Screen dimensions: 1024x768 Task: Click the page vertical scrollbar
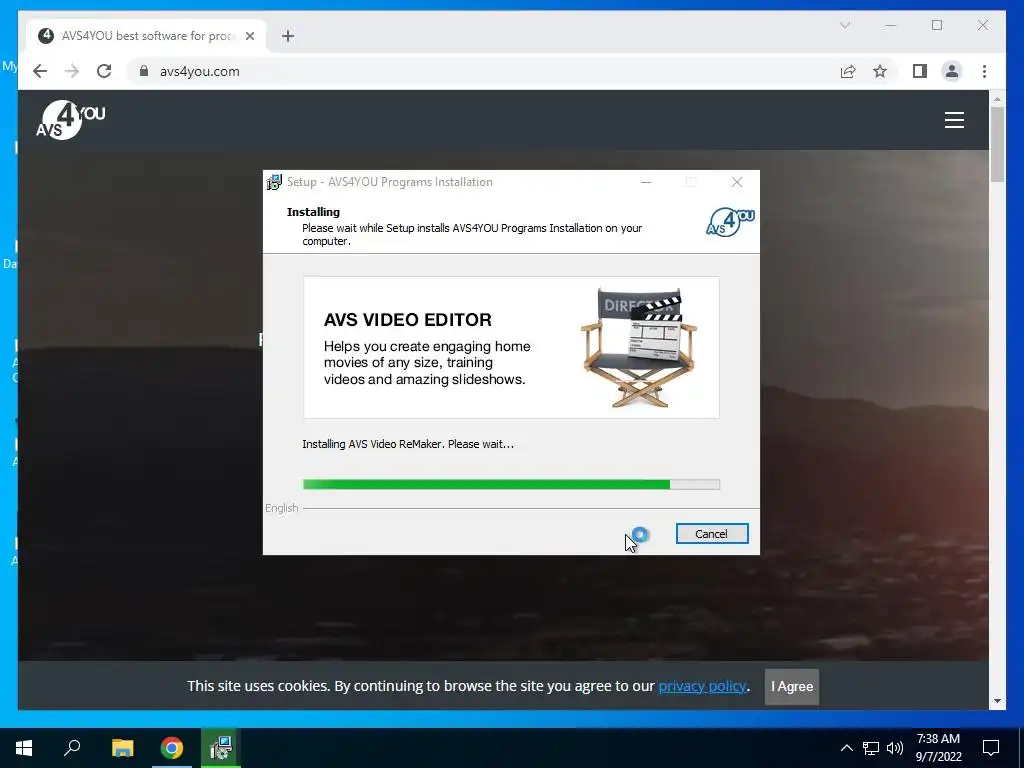(997, 144)
